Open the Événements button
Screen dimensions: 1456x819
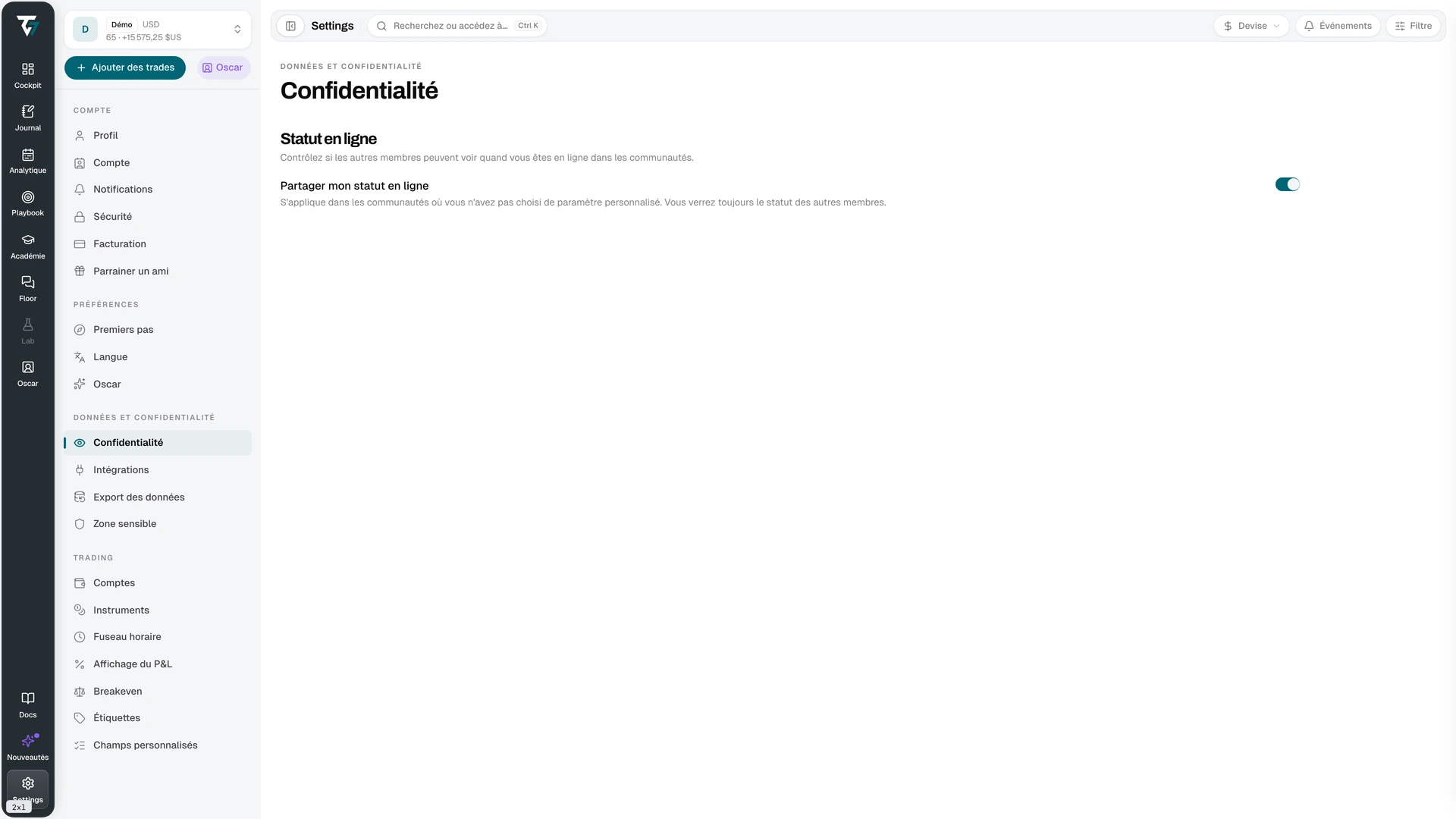click(1338, 26)
